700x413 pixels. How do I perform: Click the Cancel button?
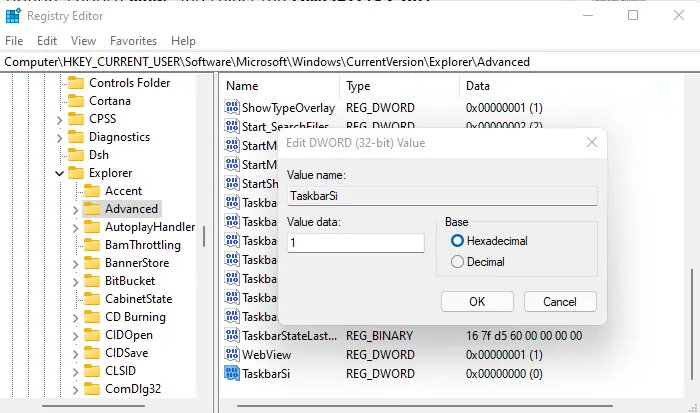point(560,302)
